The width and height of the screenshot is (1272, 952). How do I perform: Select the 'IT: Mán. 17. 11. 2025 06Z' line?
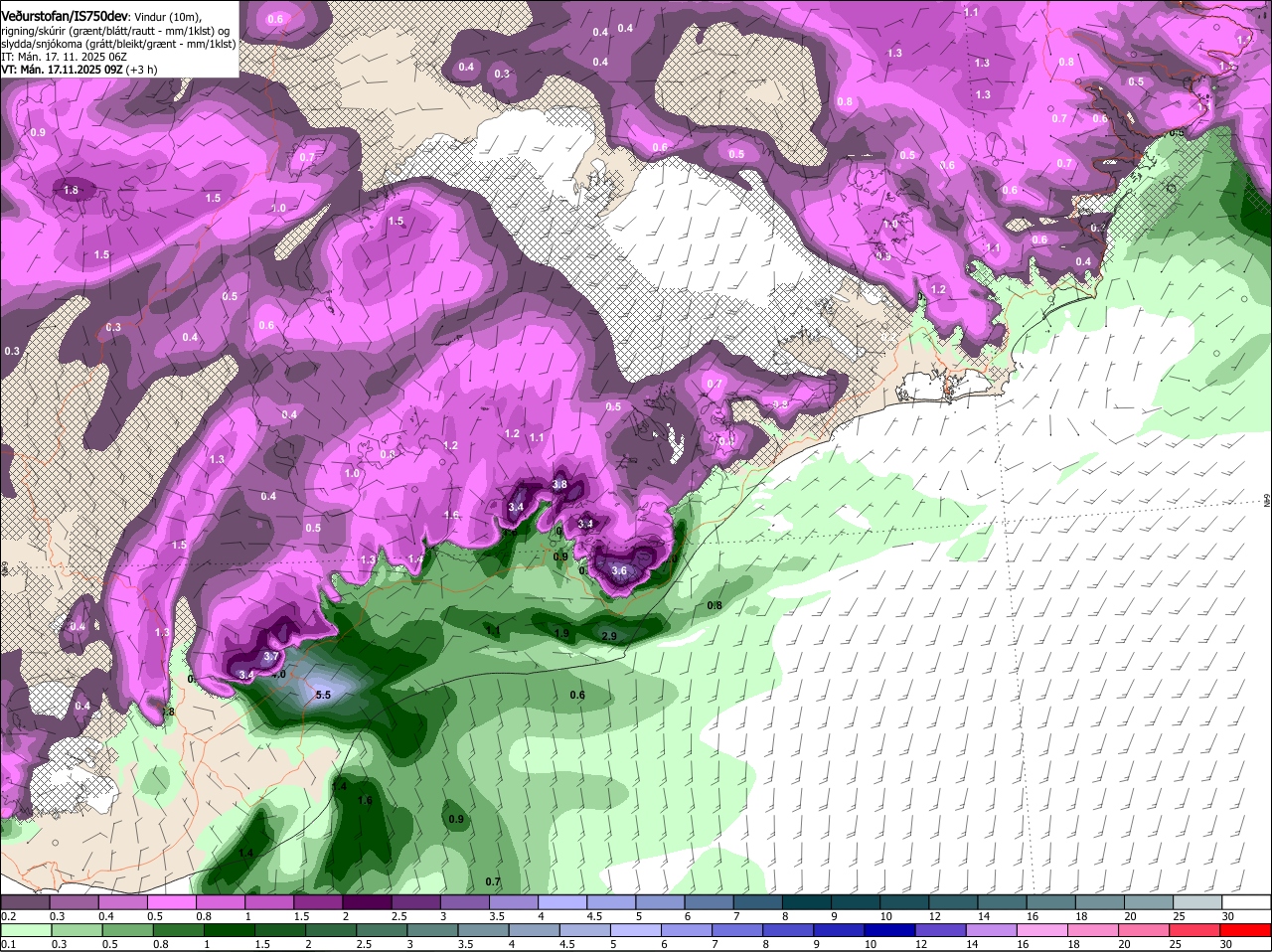point(63,57)
